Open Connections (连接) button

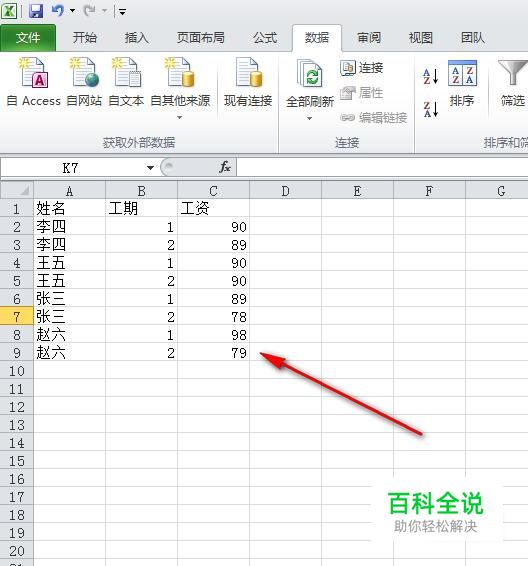coord(362,68)
